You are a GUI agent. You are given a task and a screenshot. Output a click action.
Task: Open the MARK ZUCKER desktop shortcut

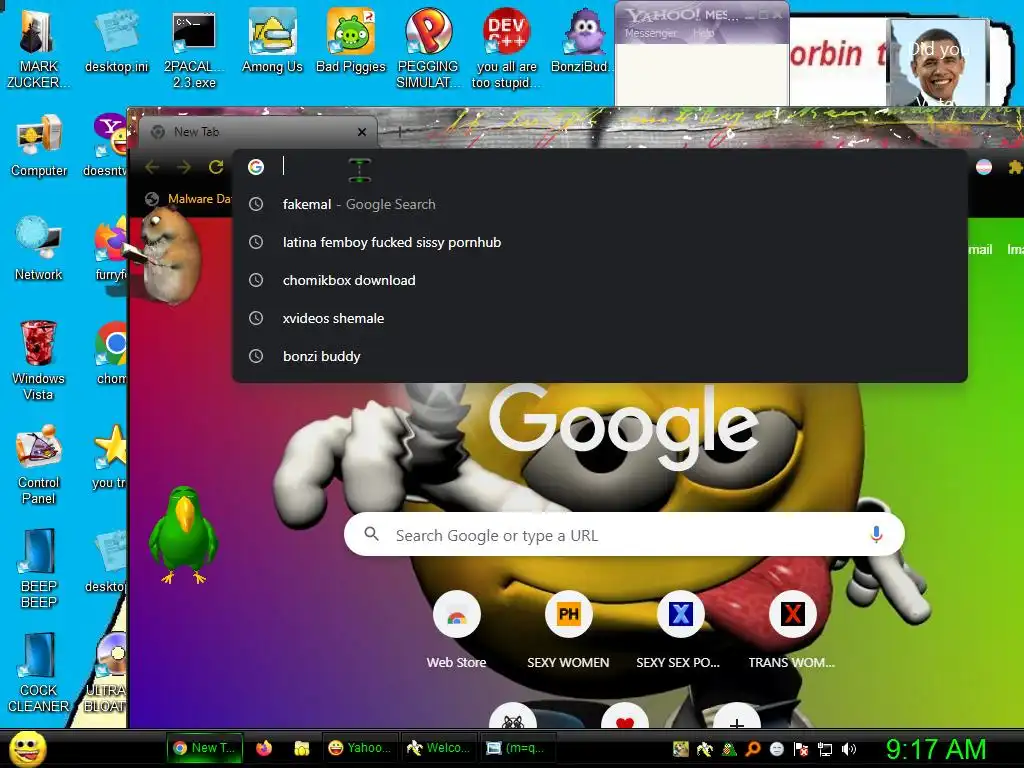[x=39, y=49]
